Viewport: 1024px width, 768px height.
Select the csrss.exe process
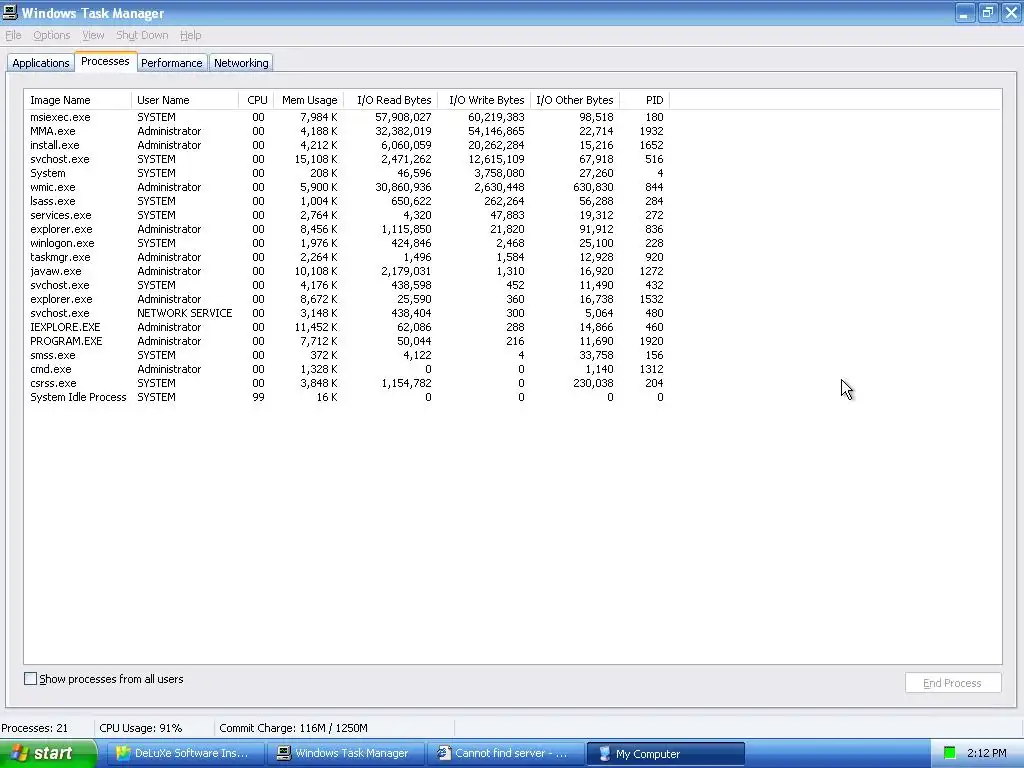coord(347,383)
